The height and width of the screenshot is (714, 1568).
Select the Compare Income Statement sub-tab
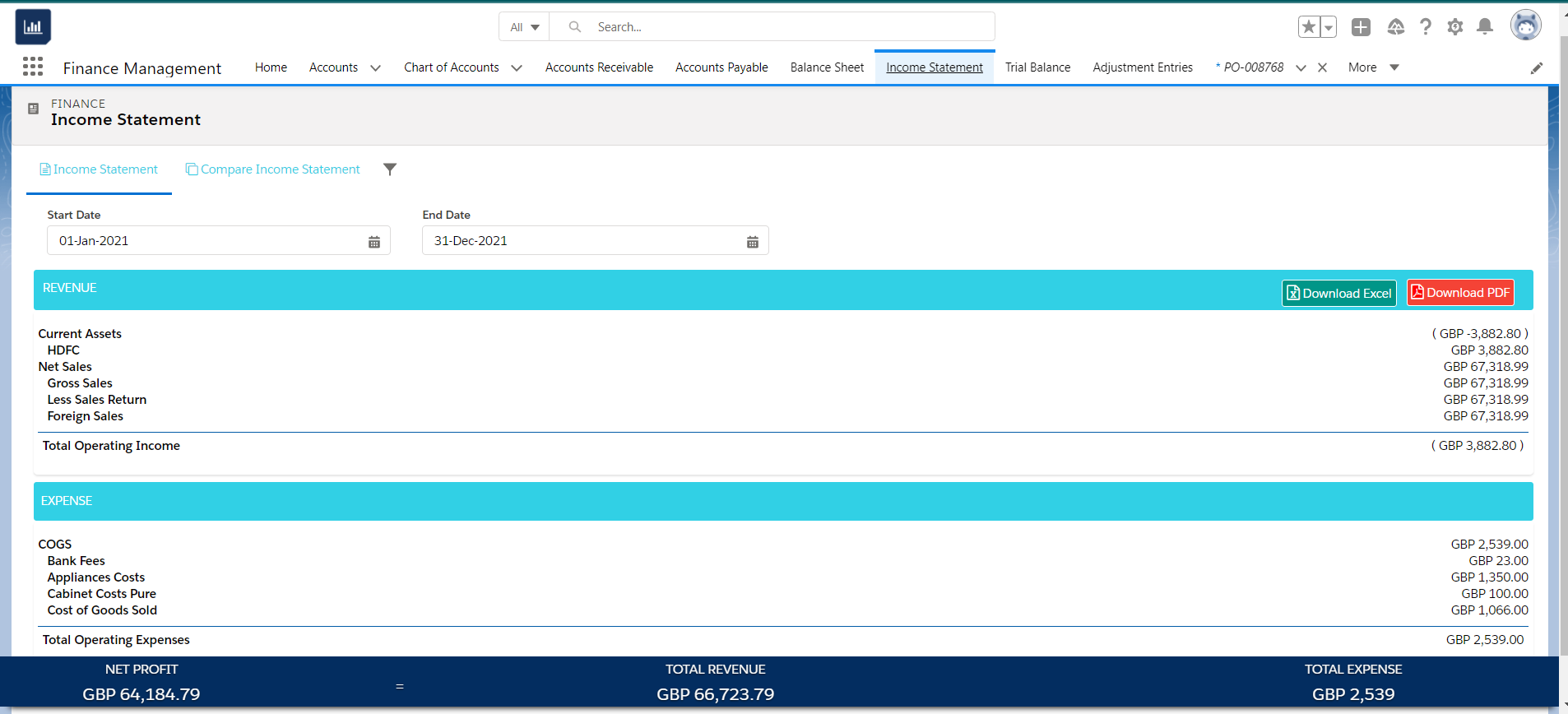coord(273,169)
